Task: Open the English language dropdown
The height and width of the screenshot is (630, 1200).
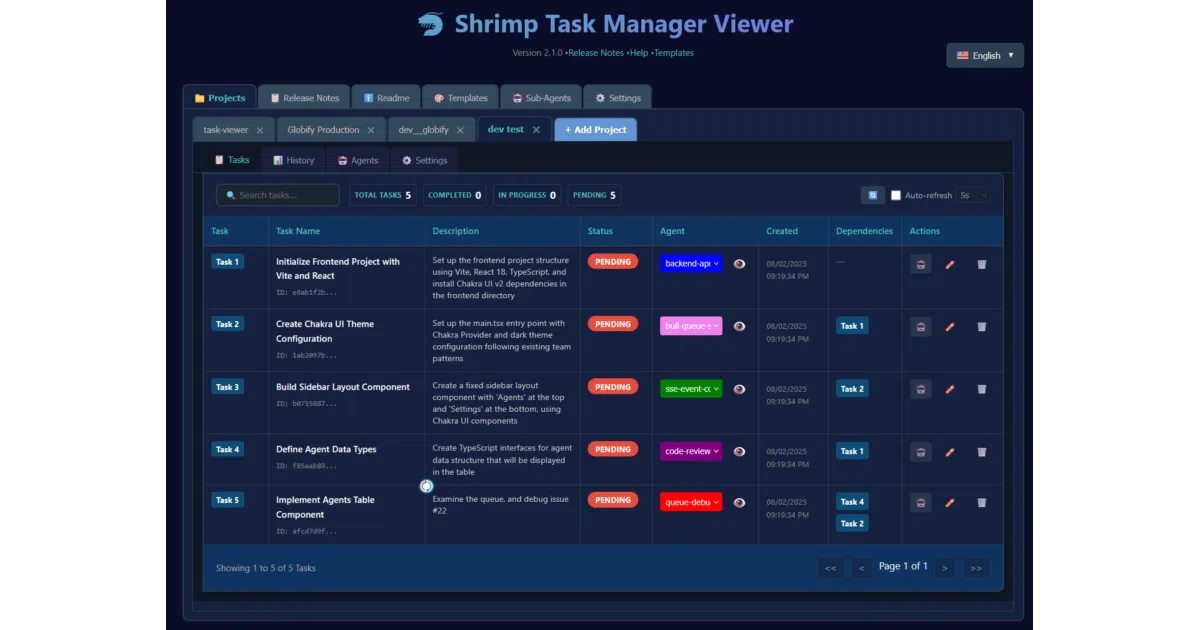Action: (x=985, y=55)
